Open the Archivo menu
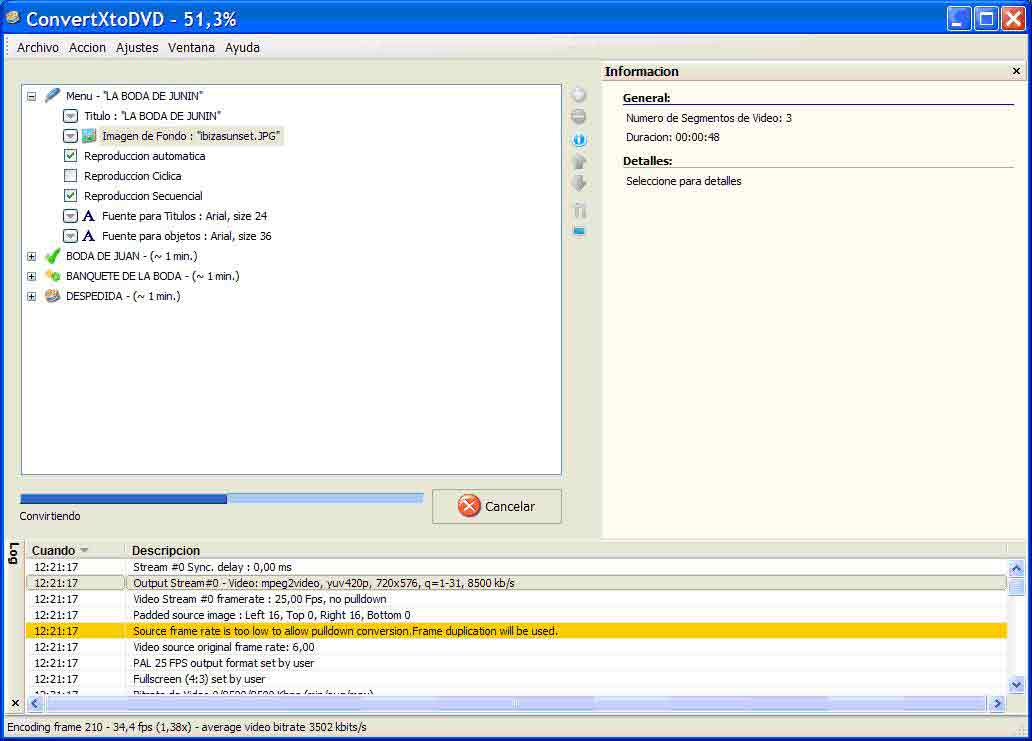This screenshot has width=1032, height=741. (x=38, y=47)
